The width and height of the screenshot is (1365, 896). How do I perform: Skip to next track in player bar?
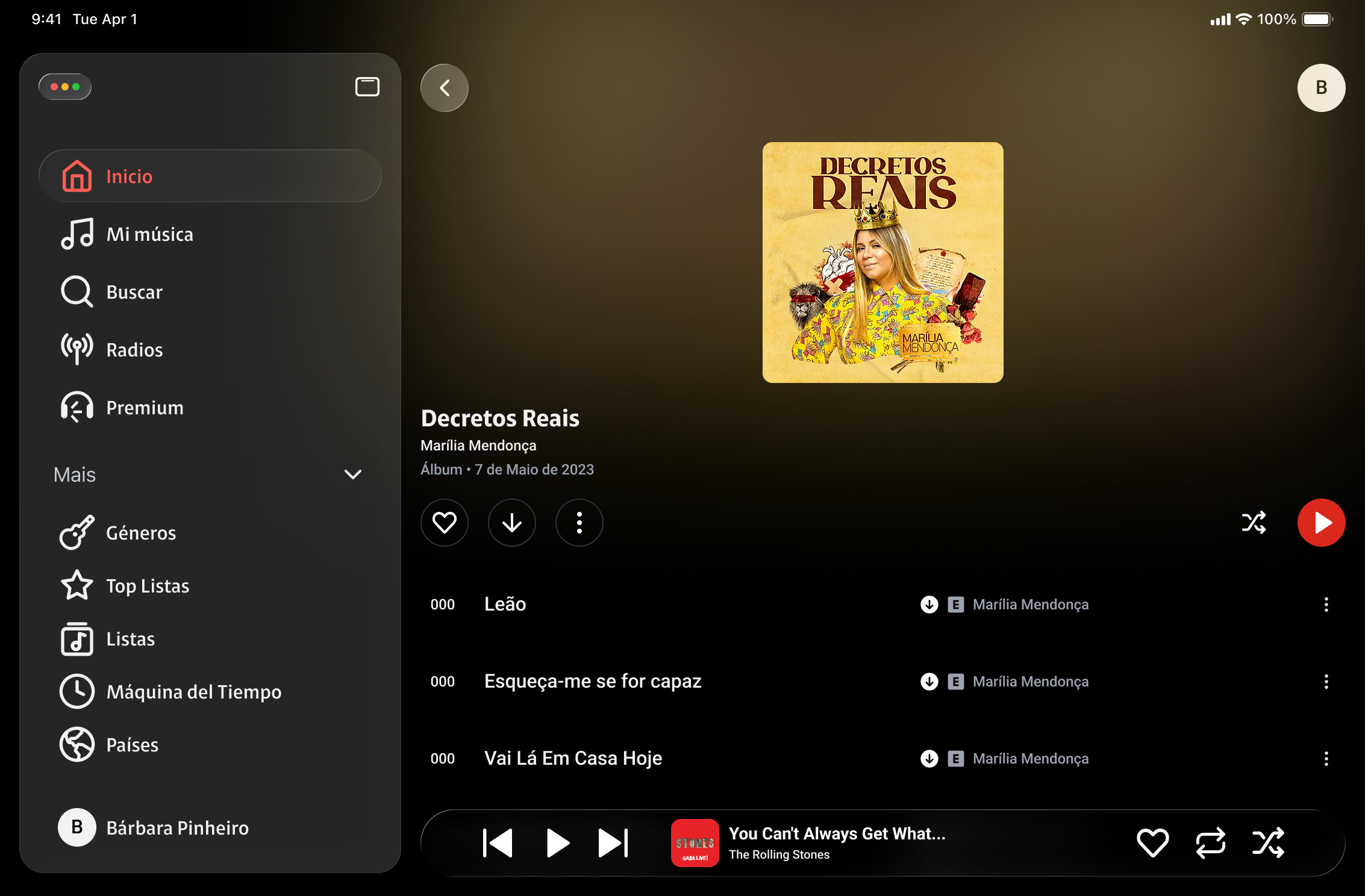613,842
